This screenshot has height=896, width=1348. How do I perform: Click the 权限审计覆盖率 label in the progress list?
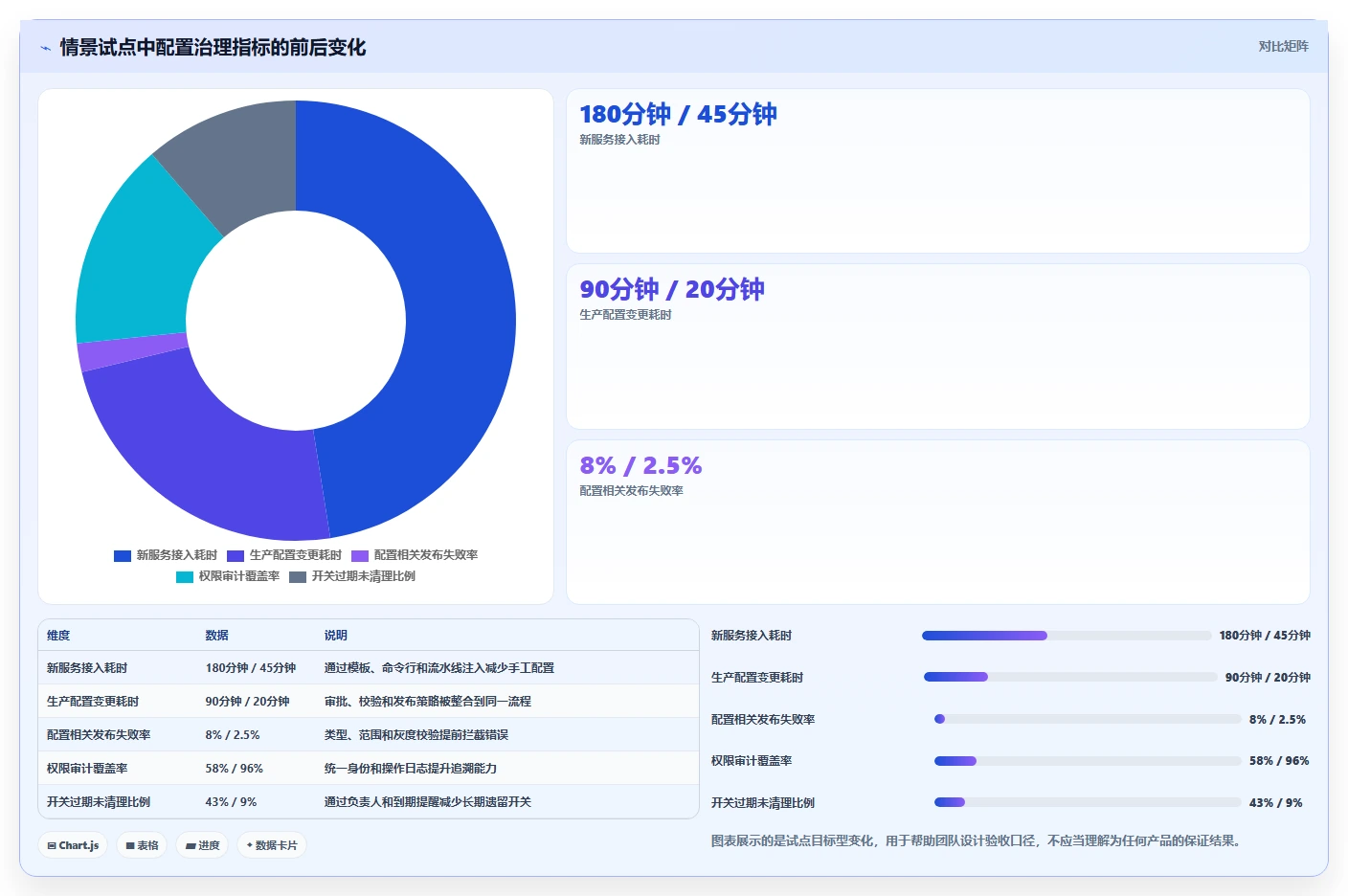752,761
